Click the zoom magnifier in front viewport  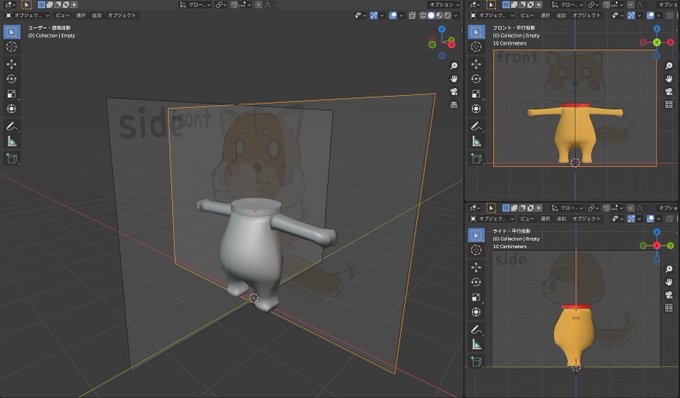pos(669,66)
